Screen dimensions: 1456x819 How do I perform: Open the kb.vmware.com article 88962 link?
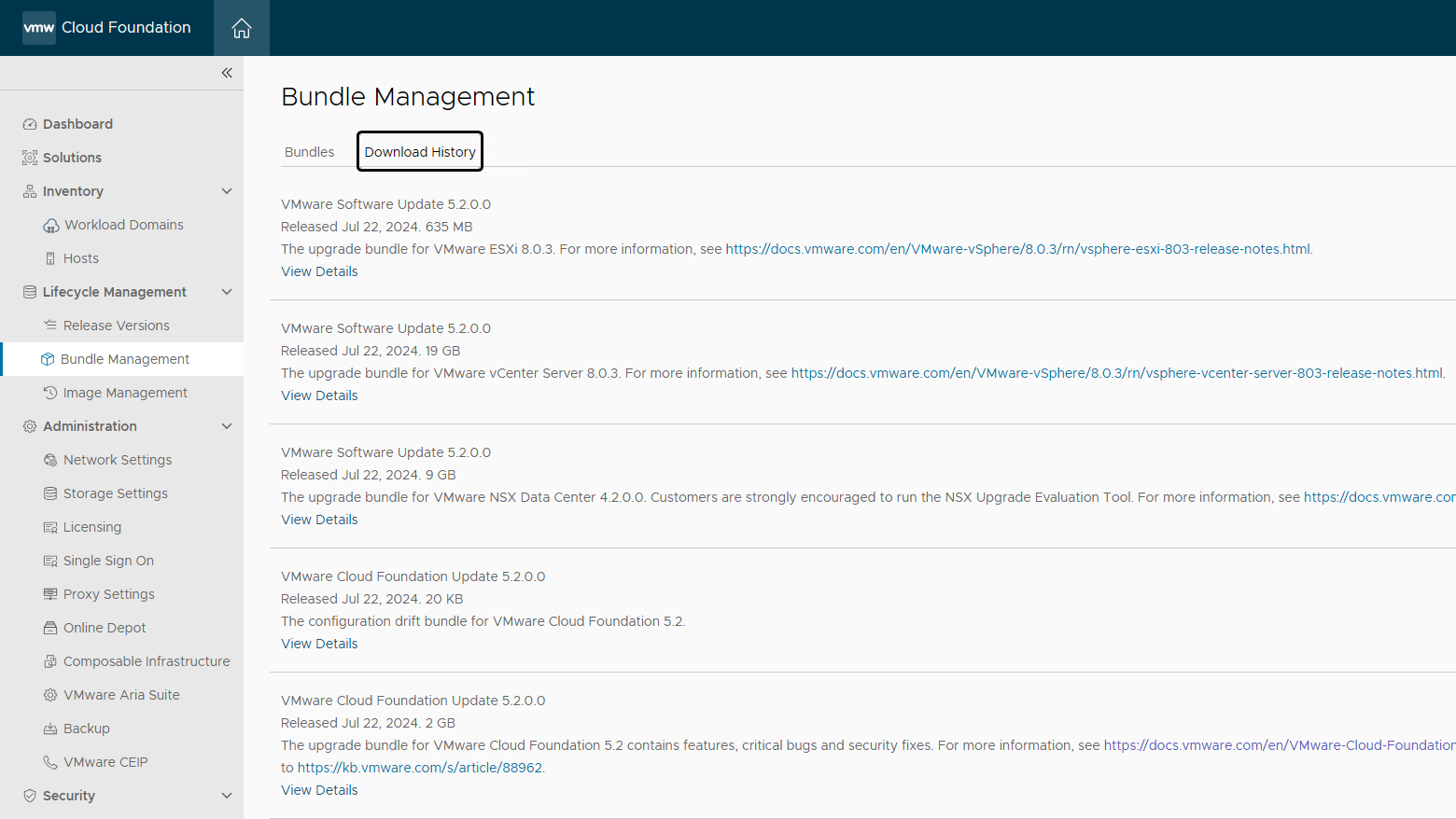(419, 768)
